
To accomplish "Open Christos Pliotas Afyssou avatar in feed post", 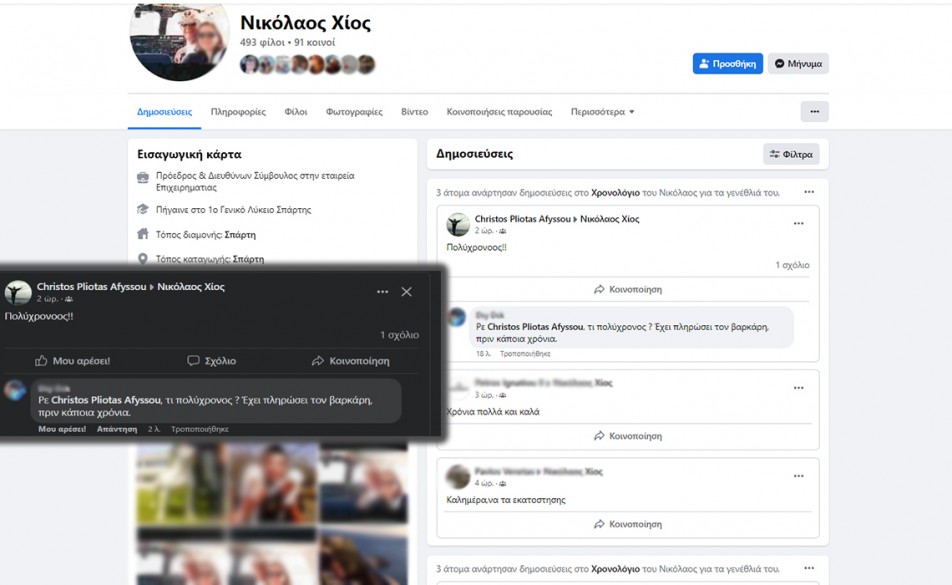I will 458,225.
